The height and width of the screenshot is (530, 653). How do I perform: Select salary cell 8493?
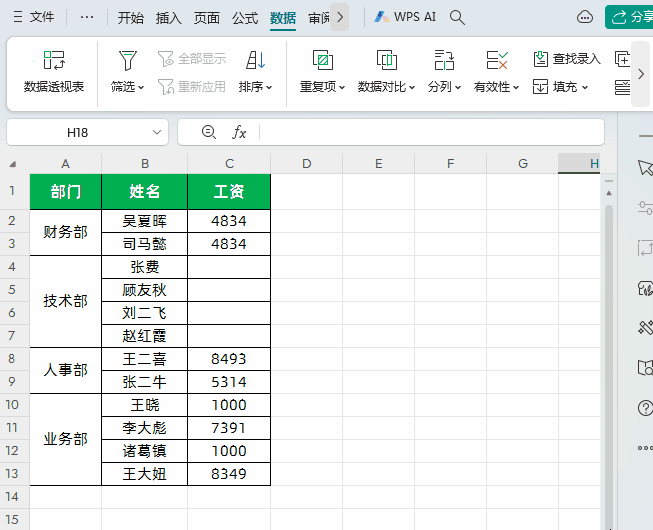click(x=229, y=359)
